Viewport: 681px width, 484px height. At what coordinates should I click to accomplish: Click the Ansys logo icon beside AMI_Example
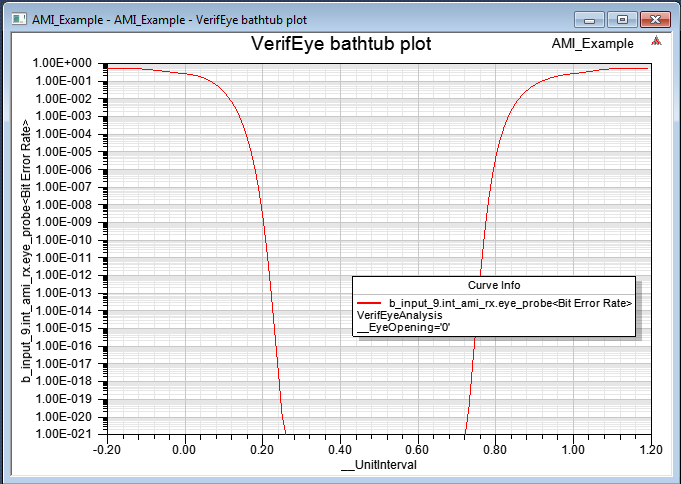pos(656,41)
